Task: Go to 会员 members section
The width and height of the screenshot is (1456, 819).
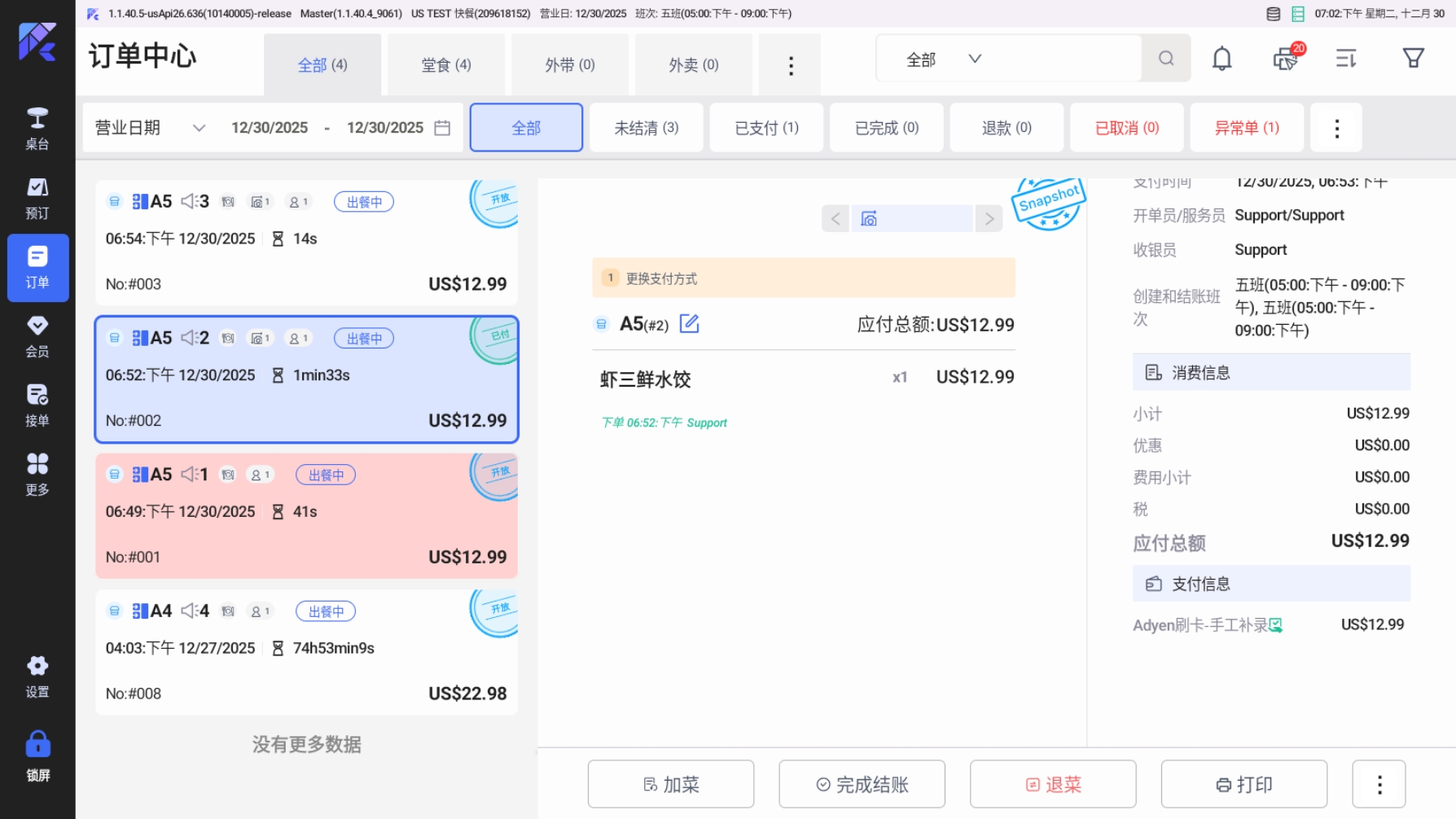Action: tap(37, 336)
